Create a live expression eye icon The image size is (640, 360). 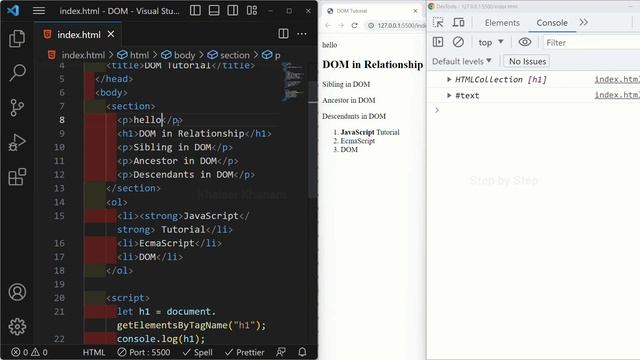[525, 42]
